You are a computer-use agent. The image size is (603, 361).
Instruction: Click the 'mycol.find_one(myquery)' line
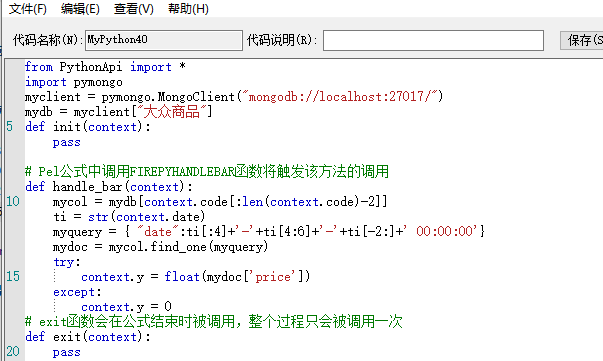click(x=160, y=246)
